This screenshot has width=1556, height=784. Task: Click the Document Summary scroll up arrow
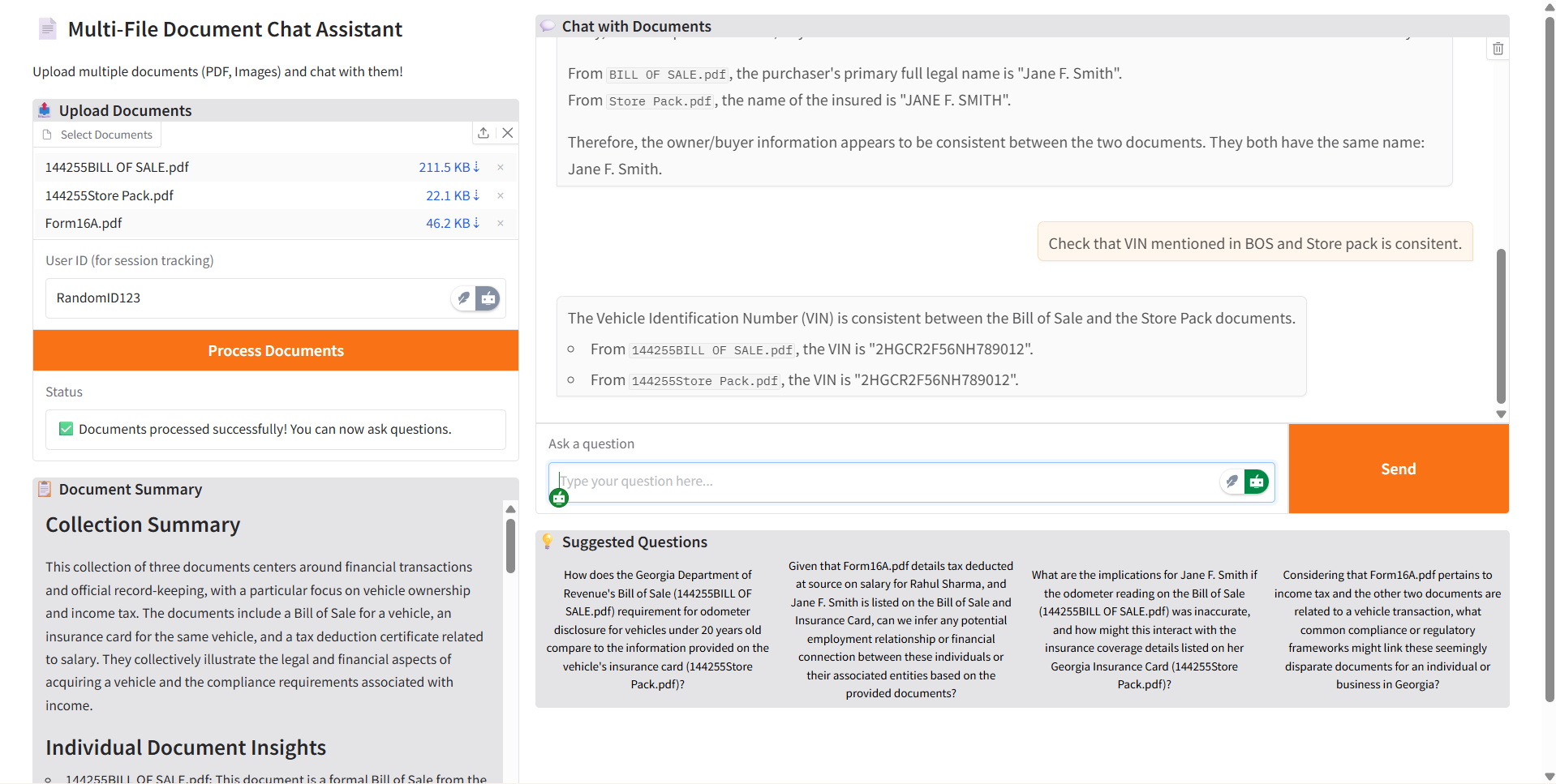[510, 509]
